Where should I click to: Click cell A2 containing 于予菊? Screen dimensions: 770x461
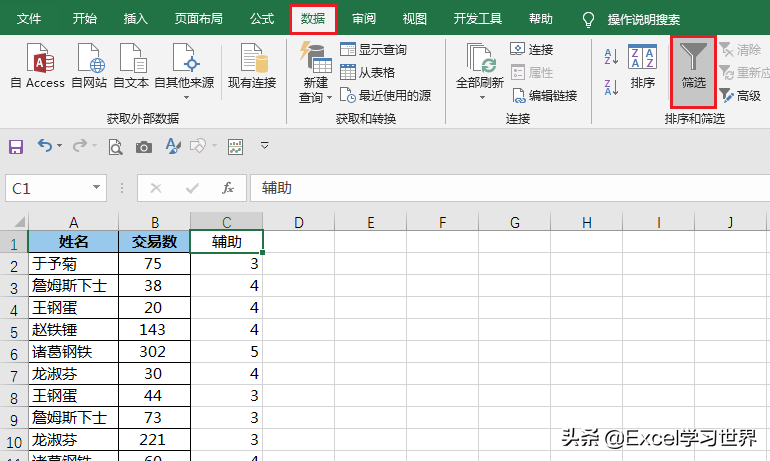point(73,264)
